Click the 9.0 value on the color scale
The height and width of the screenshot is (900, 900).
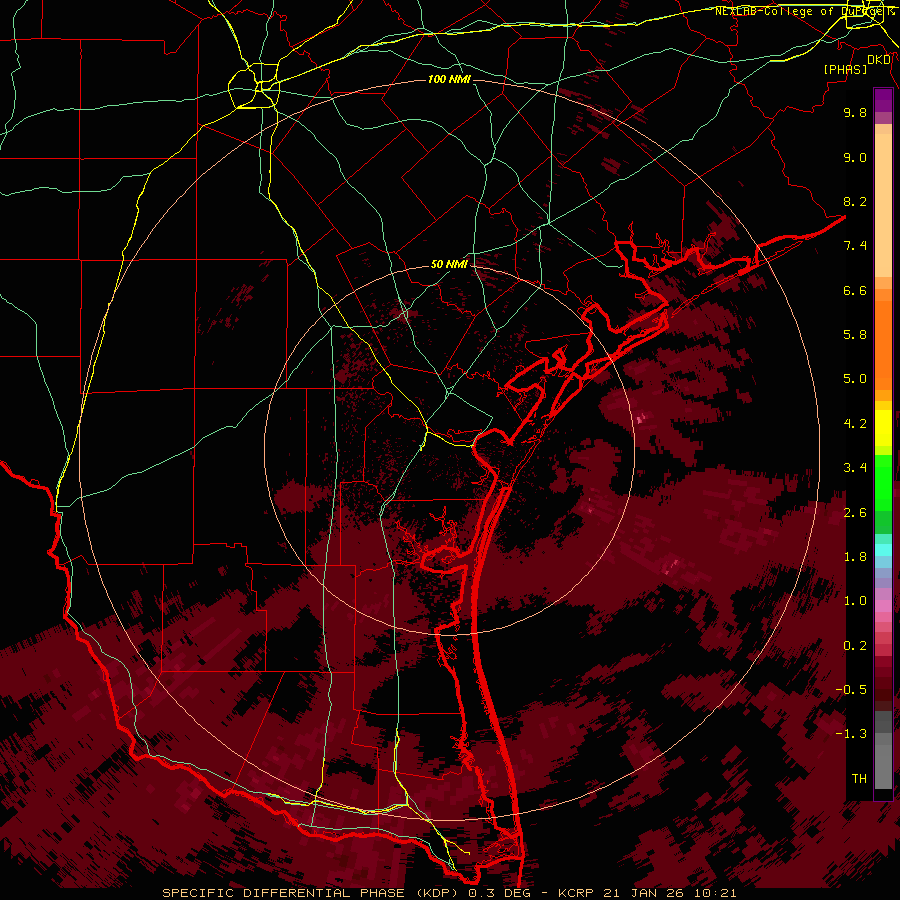(855, 157)
